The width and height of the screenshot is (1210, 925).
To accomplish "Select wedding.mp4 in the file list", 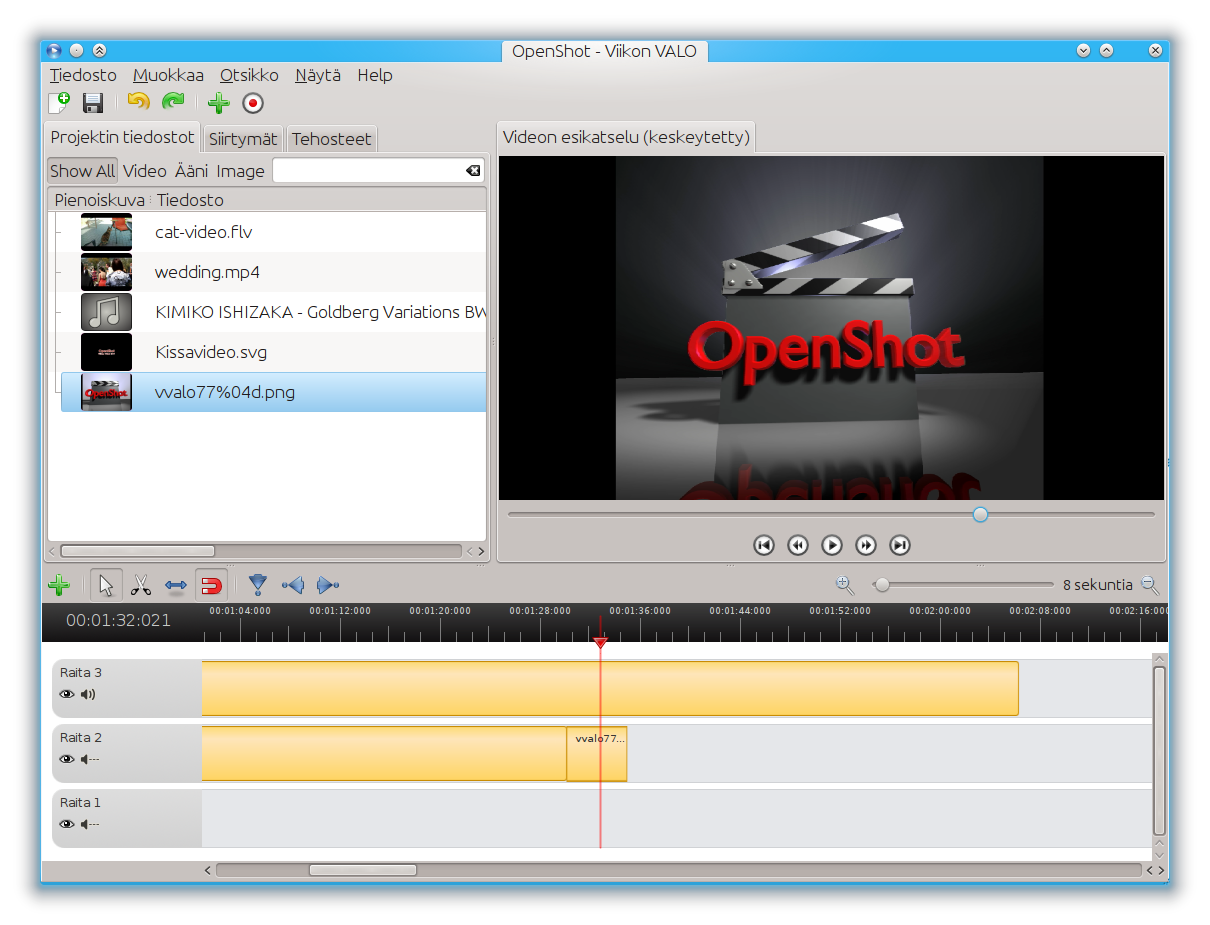I will 273,272.
